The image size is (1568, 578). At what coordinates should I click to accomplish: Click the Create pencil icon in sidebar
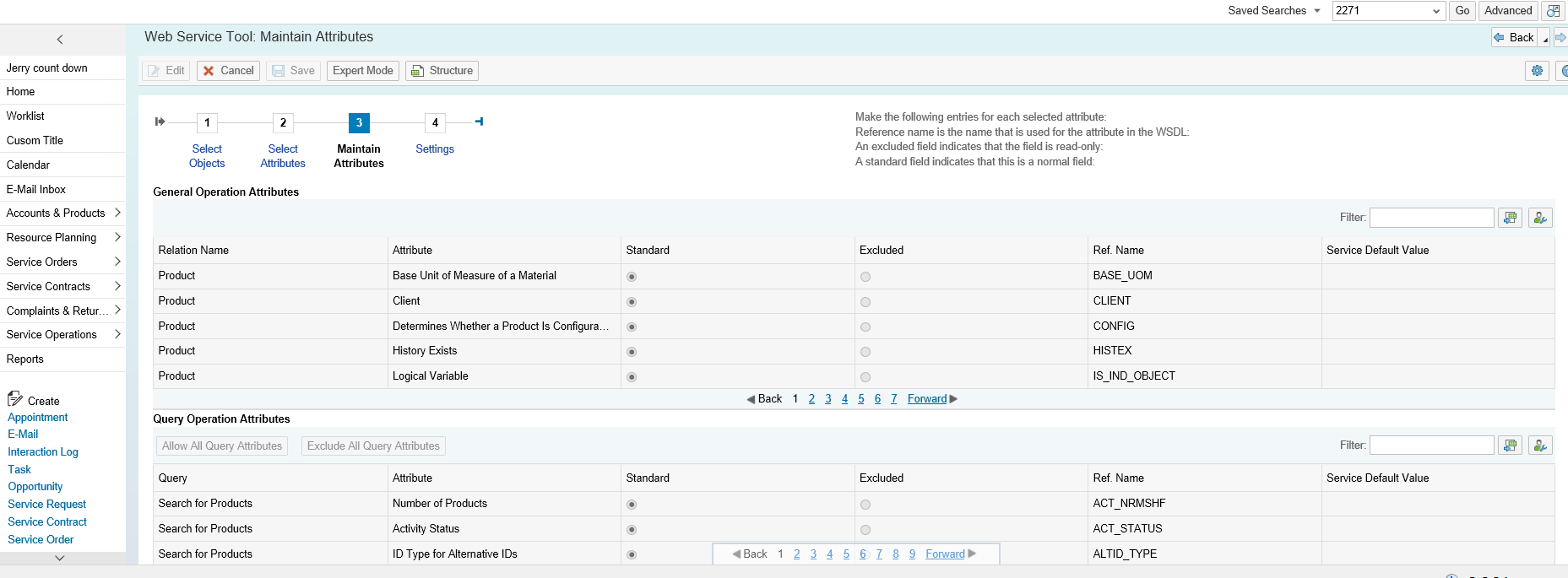click(15, 398)
